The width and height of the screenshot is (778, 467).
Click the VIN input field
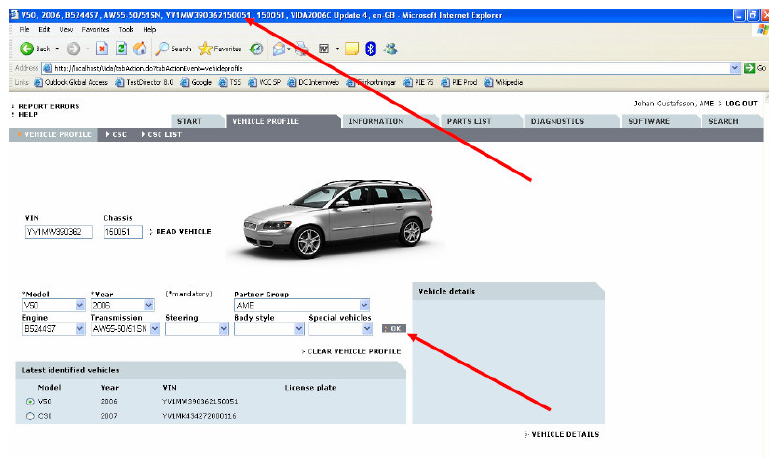point(59,232)
